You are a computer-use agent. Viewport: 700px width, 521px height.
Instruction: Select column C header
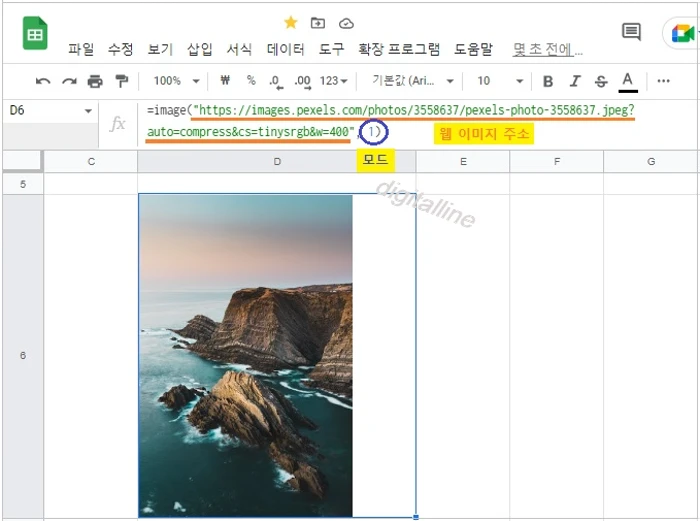coord(91,162)
